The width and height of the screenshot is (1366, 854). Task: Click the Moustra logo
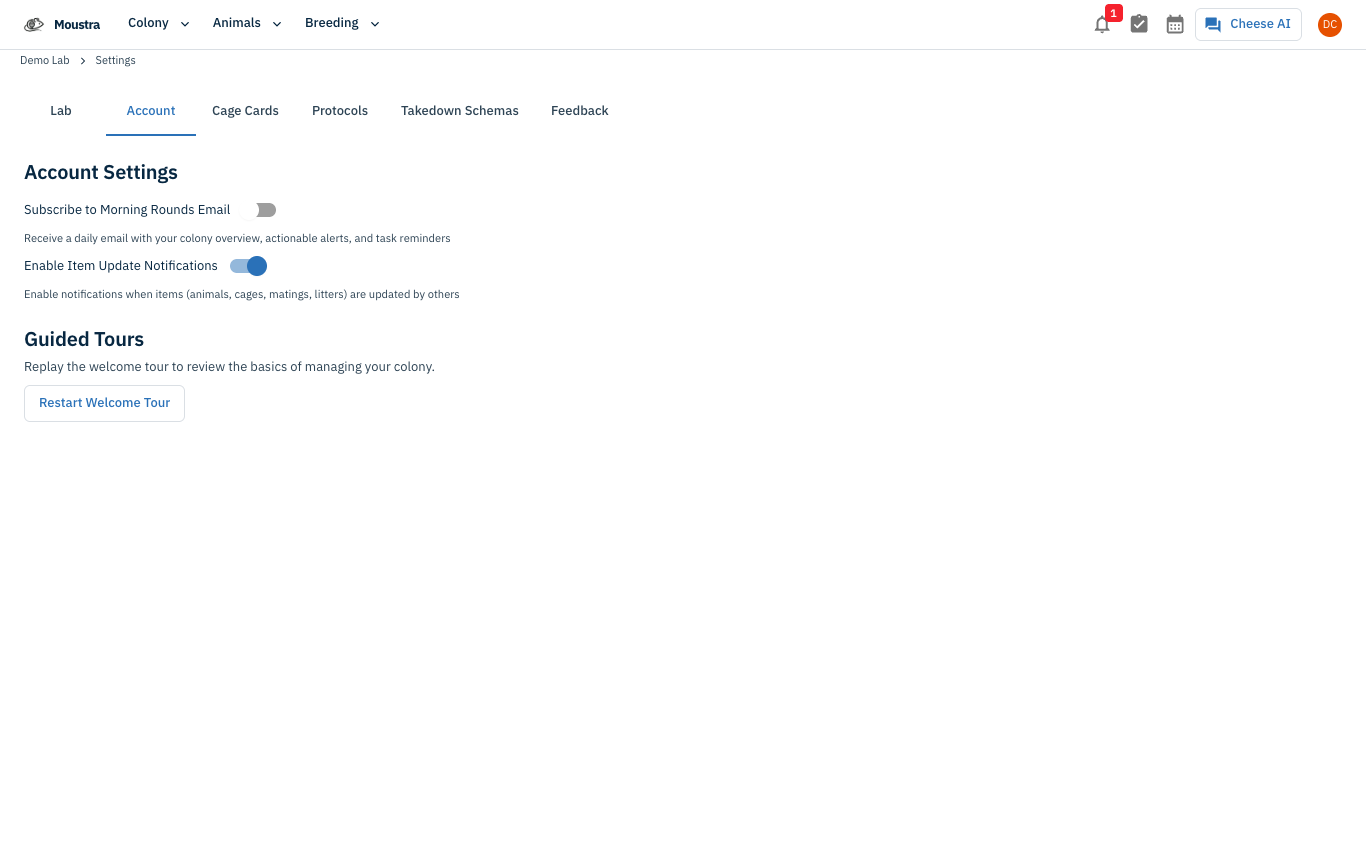62,24
